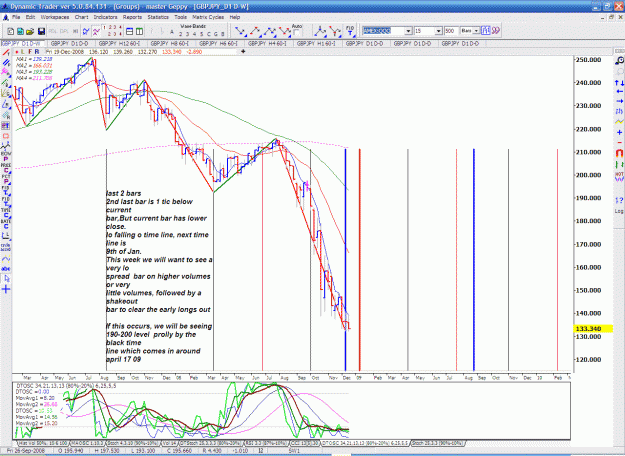Click the horizontal split window icon
This screenshot has height=456, width=625.
tap(130, 31)
